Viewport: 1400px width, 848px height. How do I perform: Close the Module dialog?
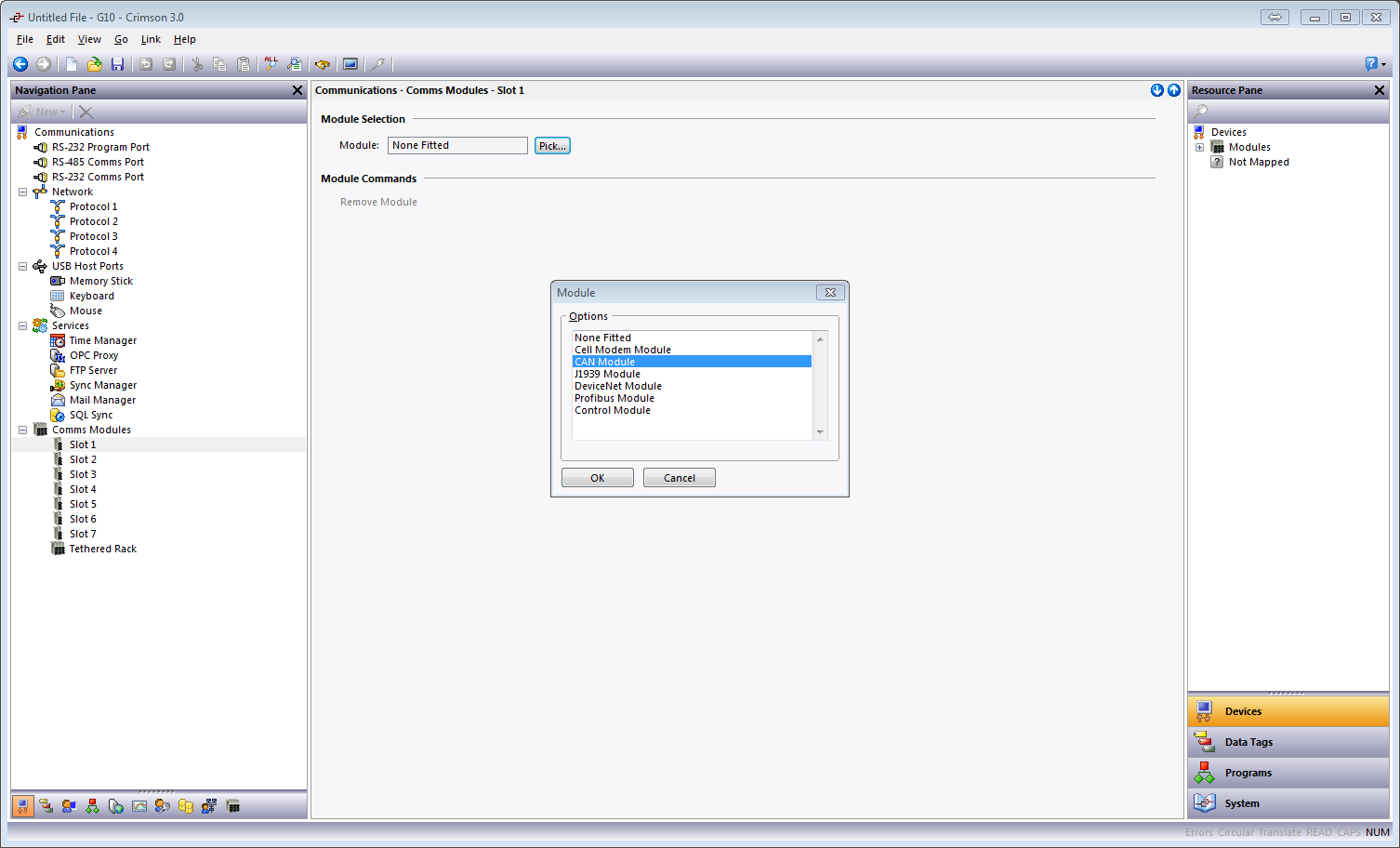(x=830, y=292)
